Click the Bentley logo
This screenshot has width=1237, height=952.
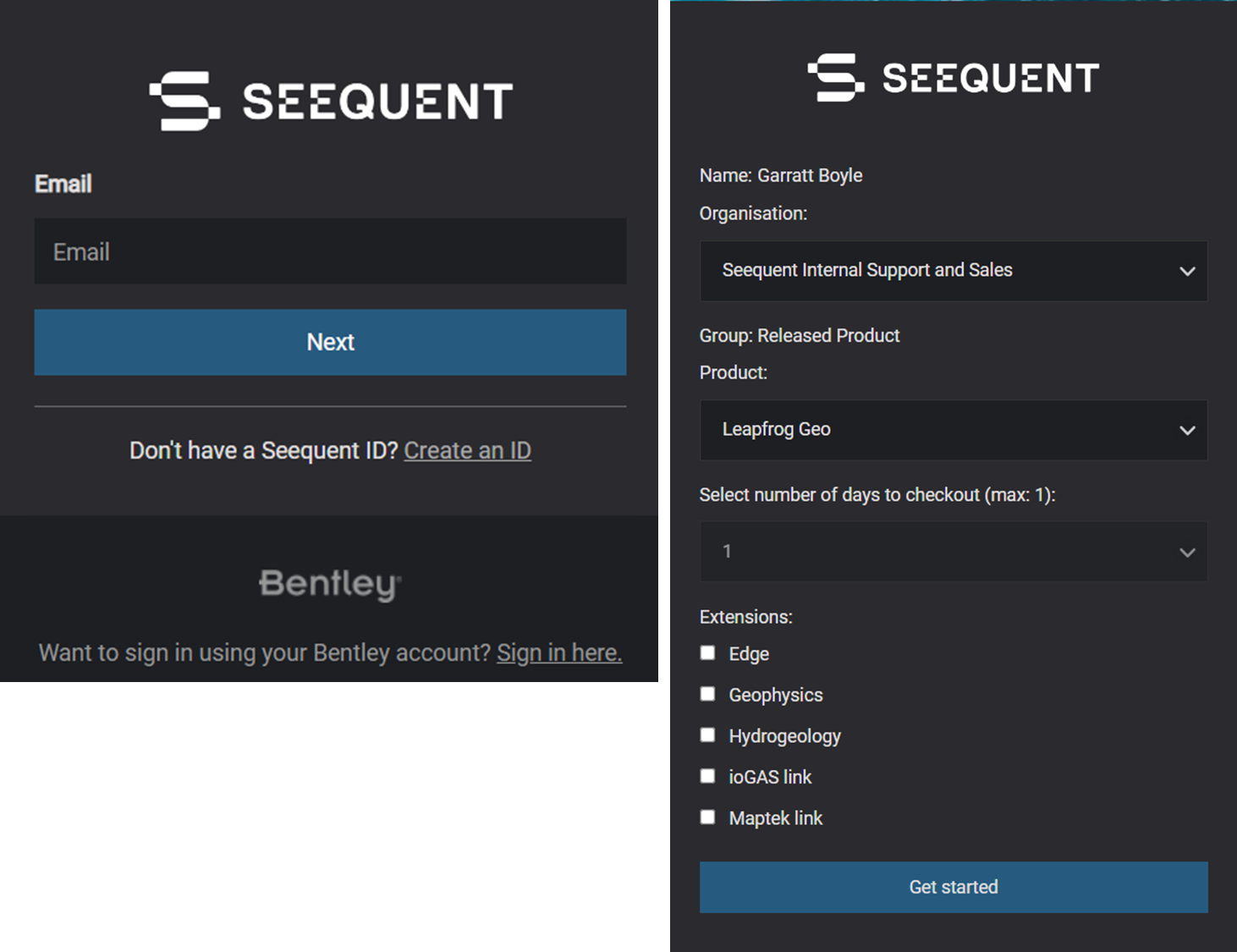point(330,584)
